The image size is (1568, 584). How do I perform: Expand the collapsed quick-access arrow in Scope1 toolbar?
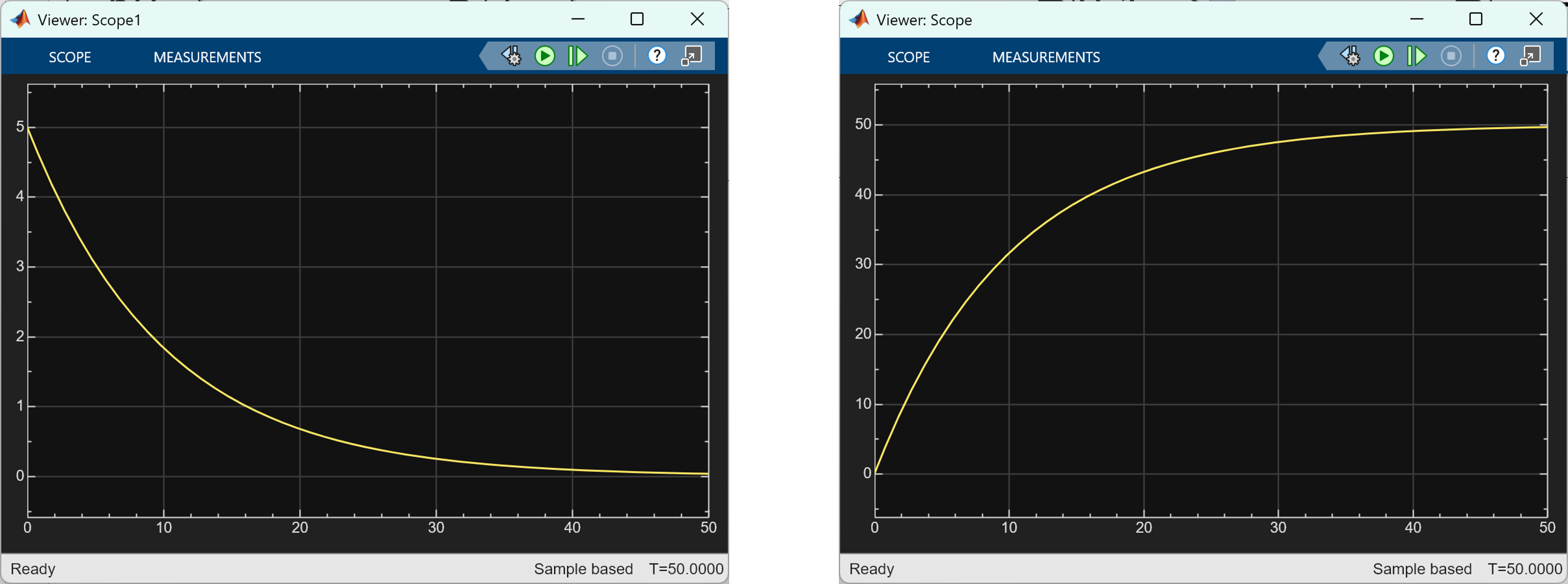pos(484,56)
